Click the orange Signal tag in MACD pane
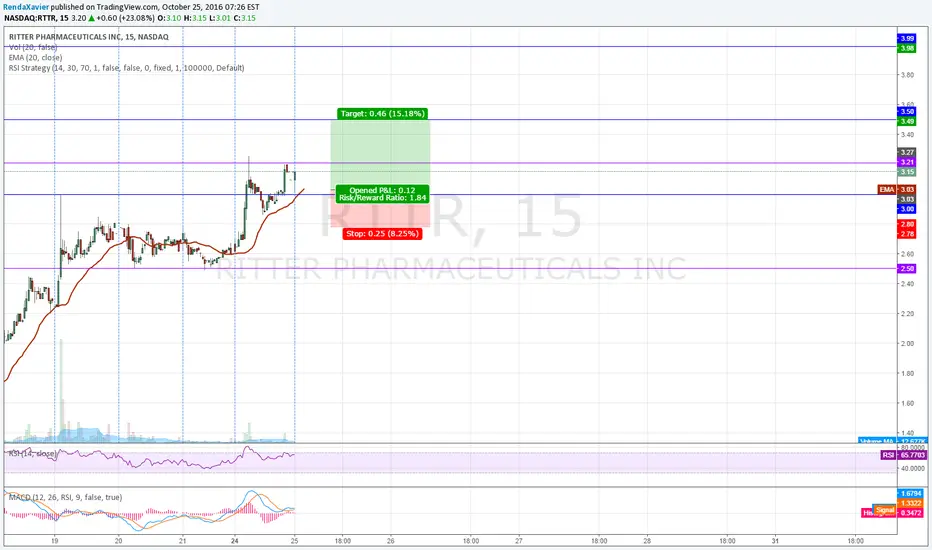Screen dimensions: 932x550 [x=884, y=510]
